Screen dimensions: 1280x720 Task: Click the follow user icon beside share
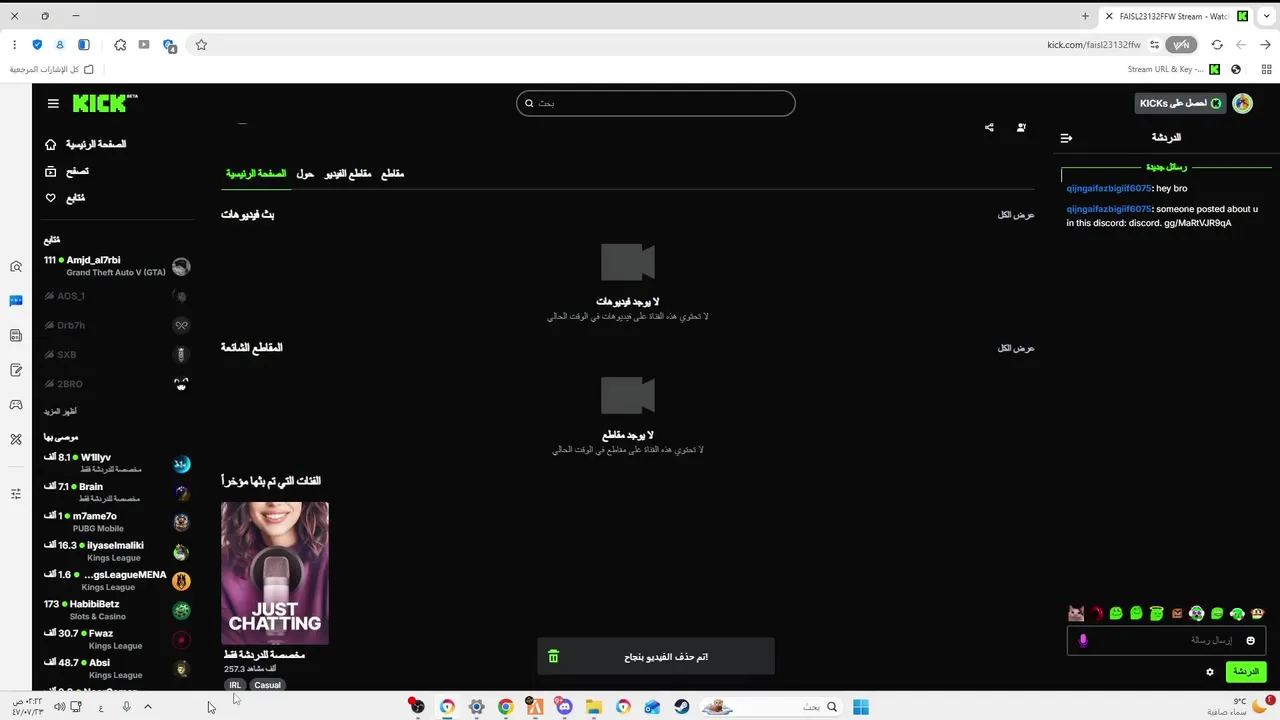point(1021,127)
